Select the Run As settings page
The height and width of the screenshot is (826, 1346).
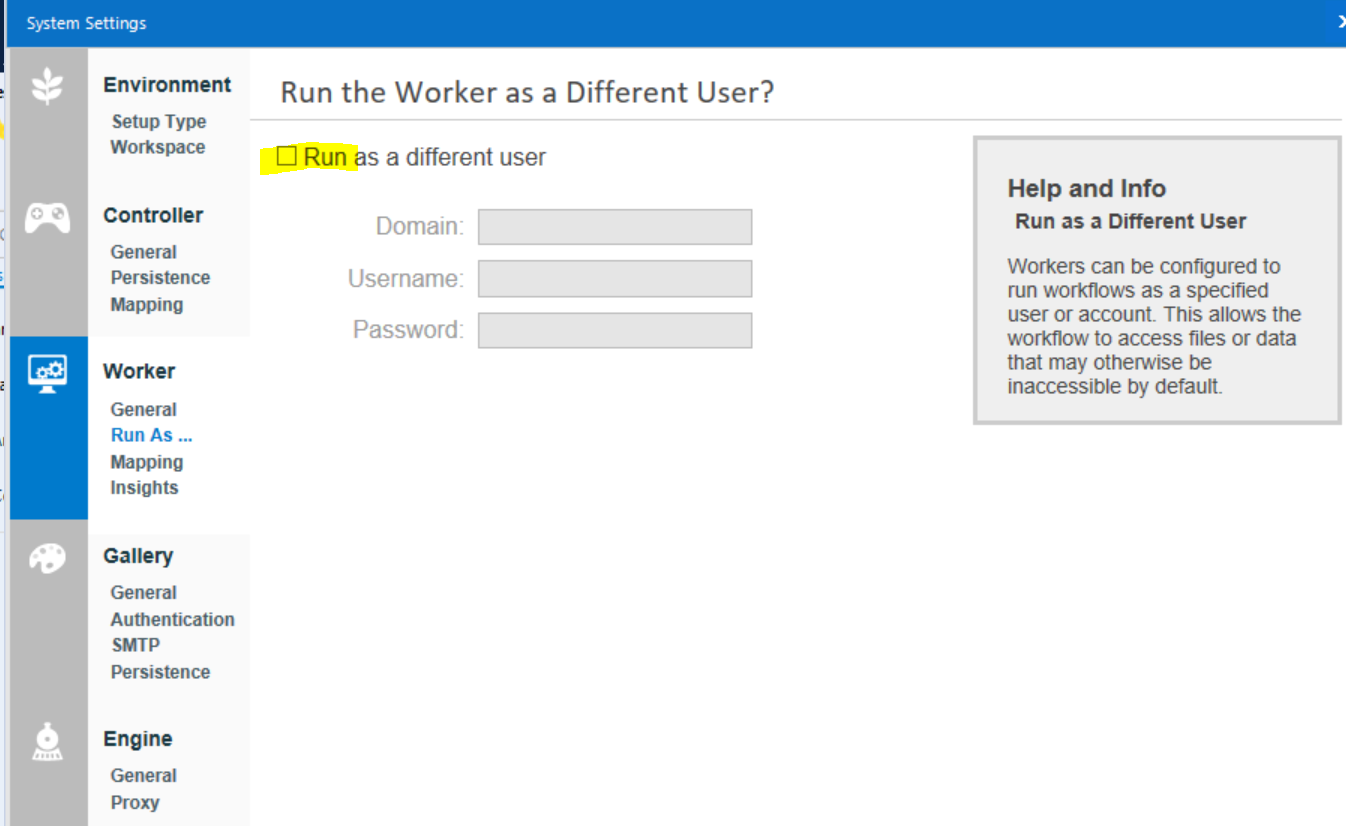click(x=151, y=435)
